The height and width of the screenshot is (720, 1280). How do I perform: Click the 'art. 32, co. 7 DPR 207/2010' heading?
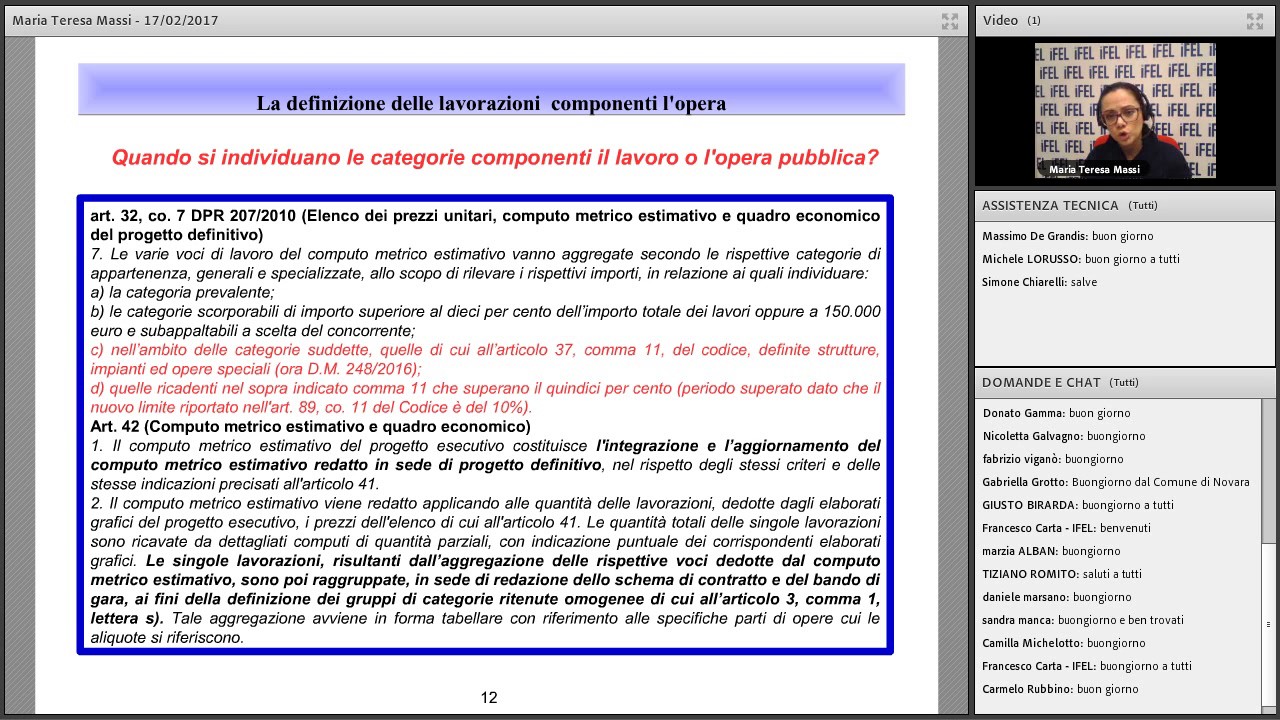[485, 225]
